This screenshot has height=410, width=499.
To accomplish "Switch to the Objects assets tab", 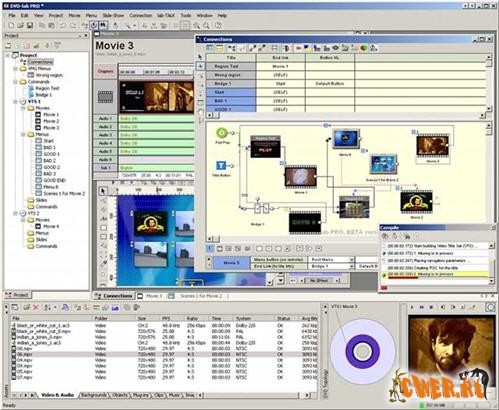I will pos(120,395).
